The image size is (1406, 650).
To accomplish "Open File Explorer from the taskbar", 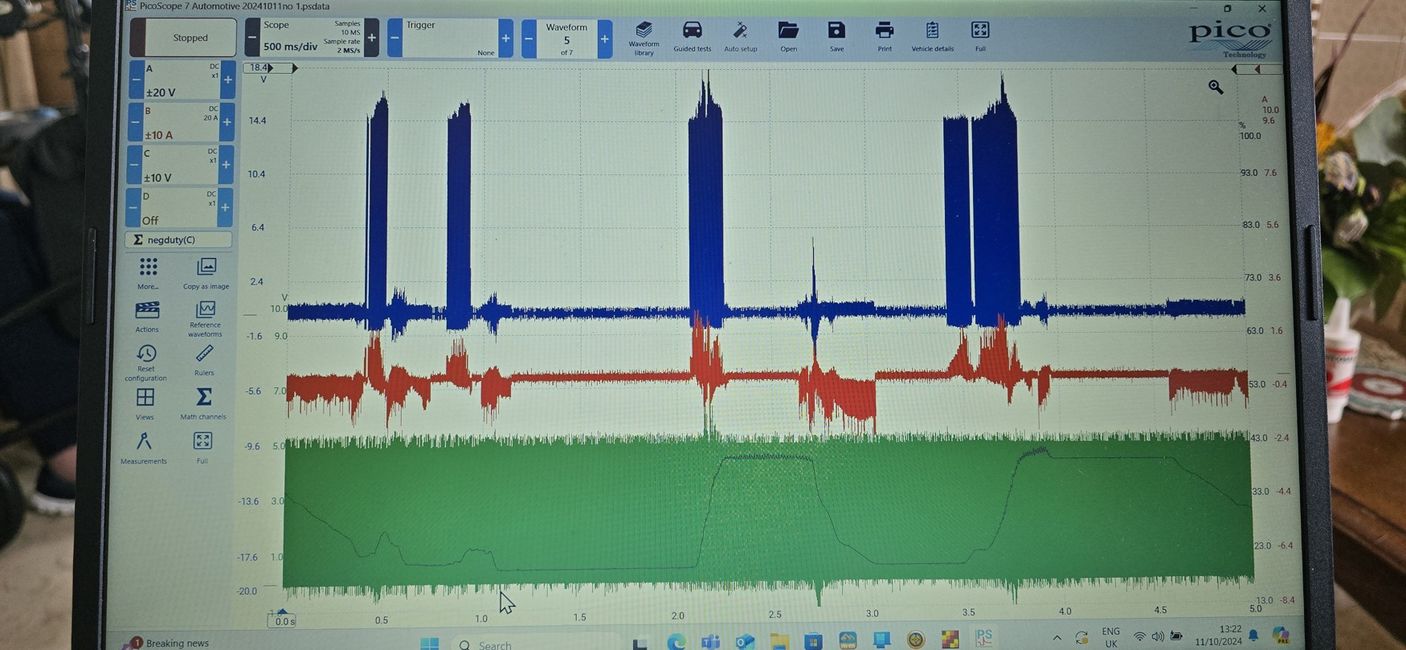I will tap(779, 642).
